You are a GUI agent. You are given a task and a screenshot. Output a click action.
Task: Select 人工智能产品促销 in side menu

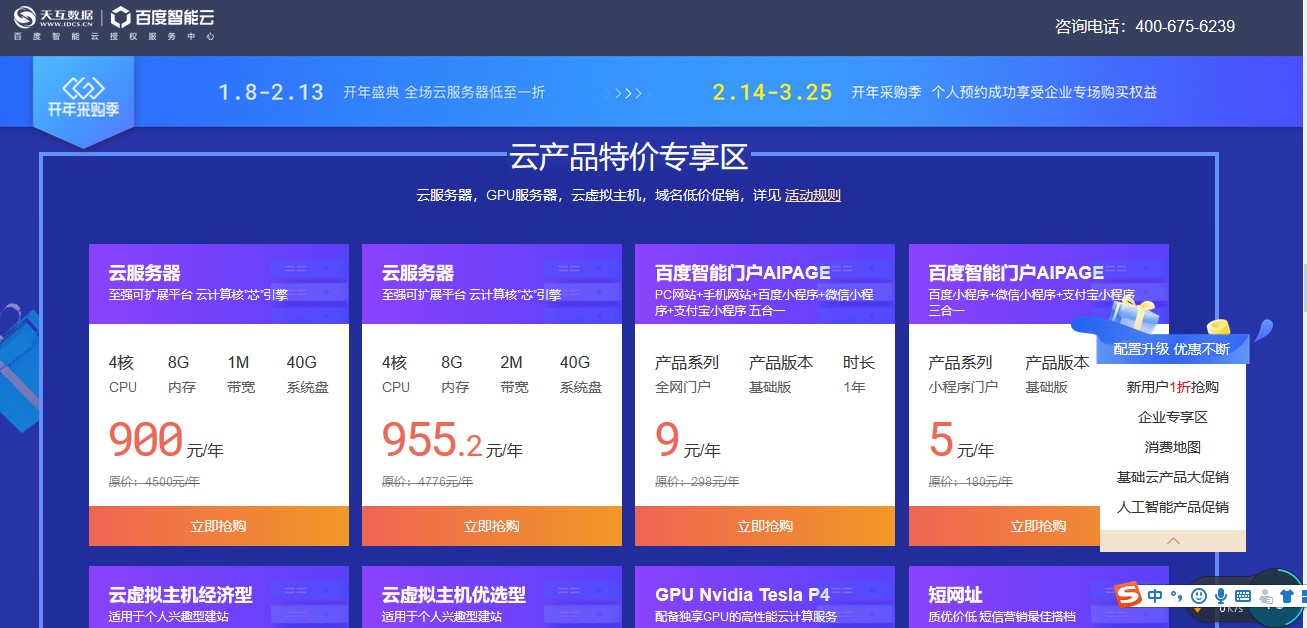tap(1173, 507)
